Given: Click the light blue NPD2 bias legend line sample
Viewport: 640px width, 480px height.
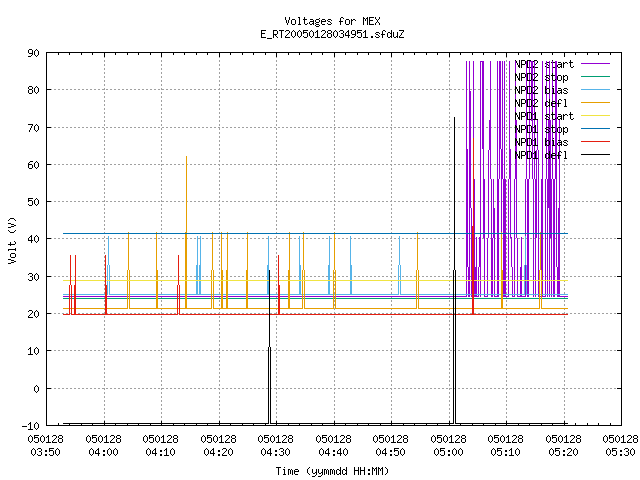Looking at the screenshot, I should click(595, 89).
